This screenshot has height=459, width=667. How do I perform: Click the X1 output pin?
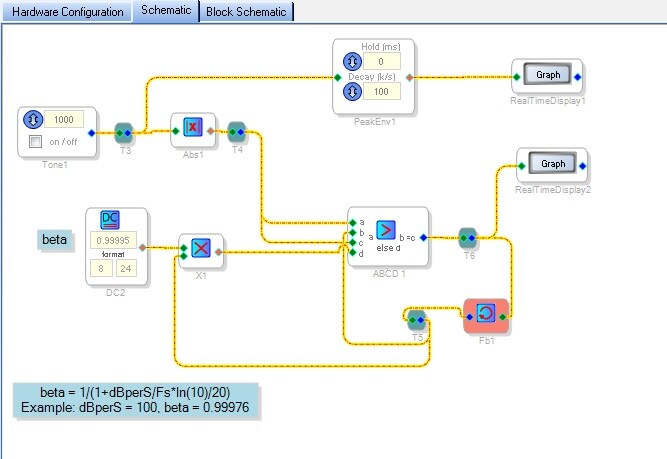pyautogui.click(x=218, y=252)
